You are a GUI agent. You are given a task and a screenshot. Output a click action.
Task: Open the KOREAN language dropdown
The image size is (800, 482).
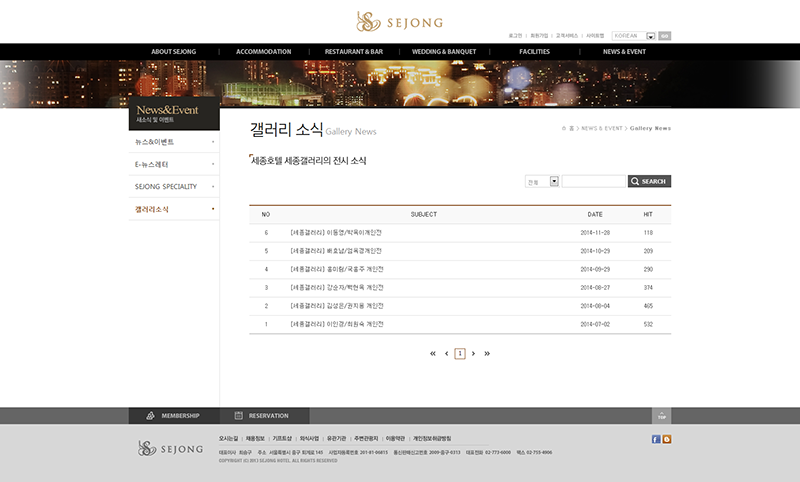[x=634, y=36]
